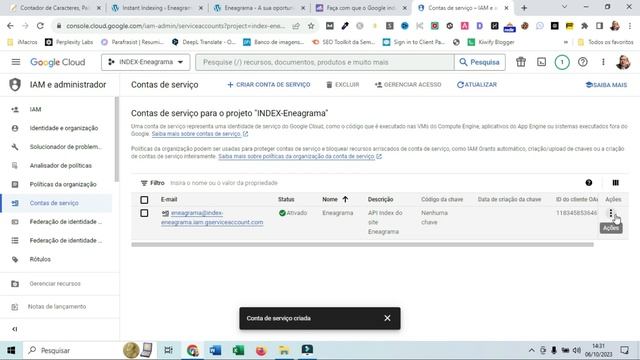Click Criar conta de serviço

click(x=269, y=84)
